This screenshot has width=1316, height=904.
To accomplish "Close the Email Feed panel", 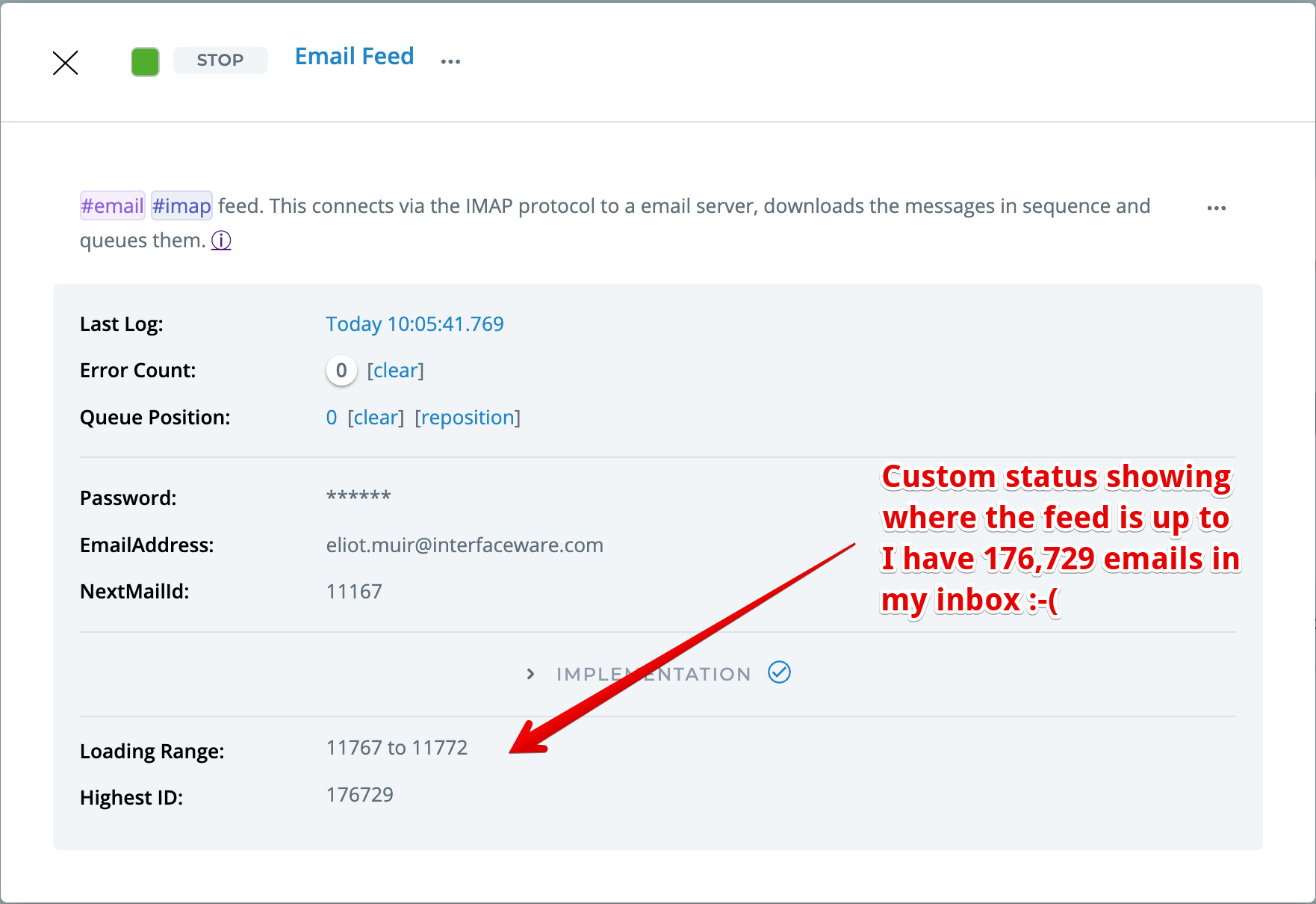I will [x=66, y=63].
